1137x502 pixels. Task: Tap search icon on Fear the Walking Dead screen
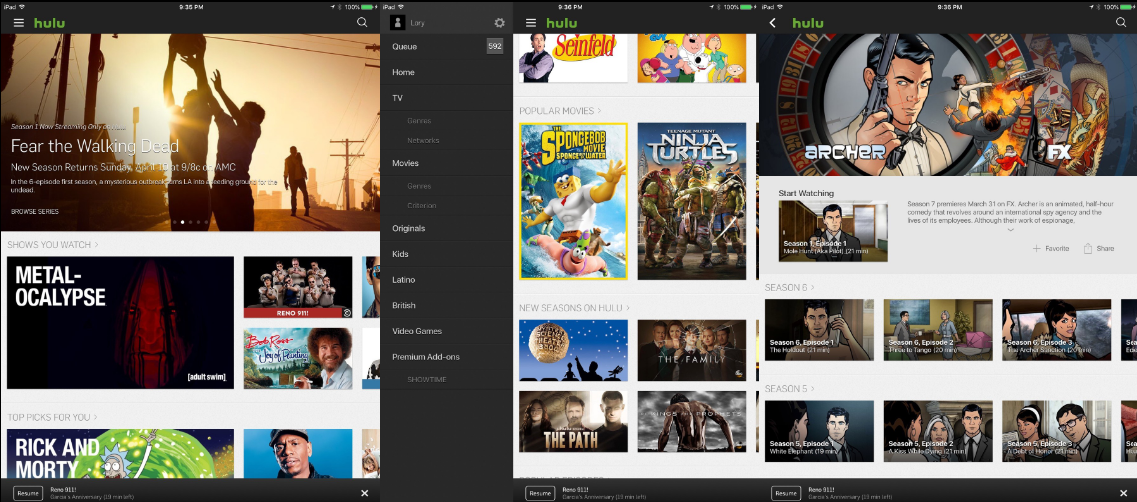[x=362, y=22]
